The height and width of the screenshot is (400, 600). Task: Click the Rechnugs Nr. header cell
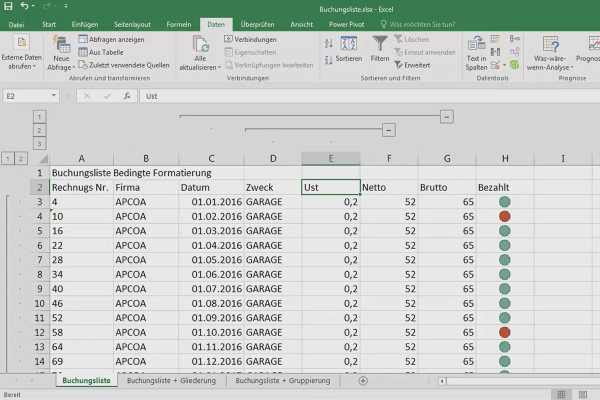pos(82,187)
